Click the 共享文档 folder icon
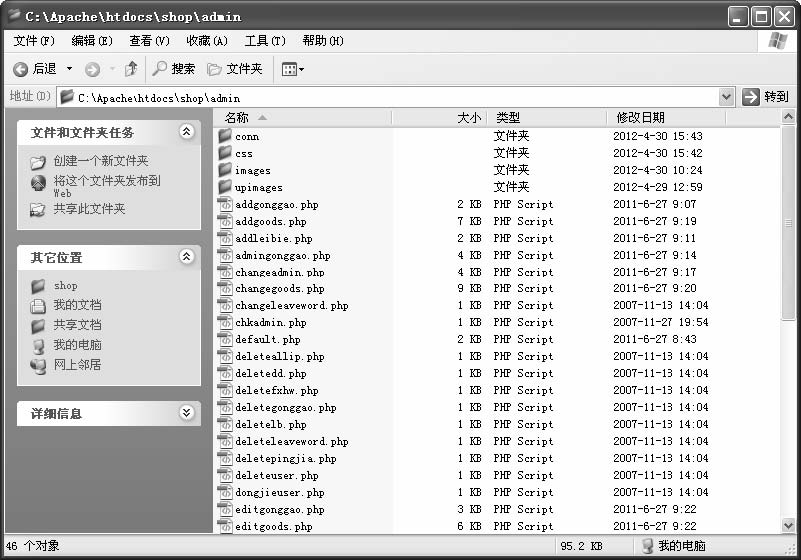This screenshot has width=801, height=560. coord(38,325)
